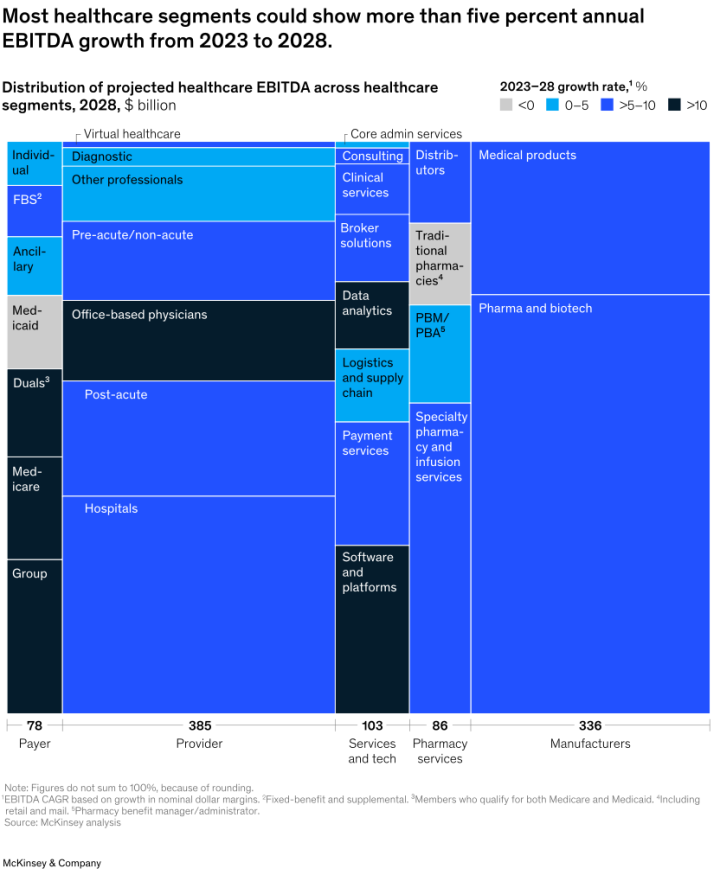The height and width of the screenshot is (875, 720).
Task: Click the Medicaid gray segment
Action: click(x=34, y=332)
